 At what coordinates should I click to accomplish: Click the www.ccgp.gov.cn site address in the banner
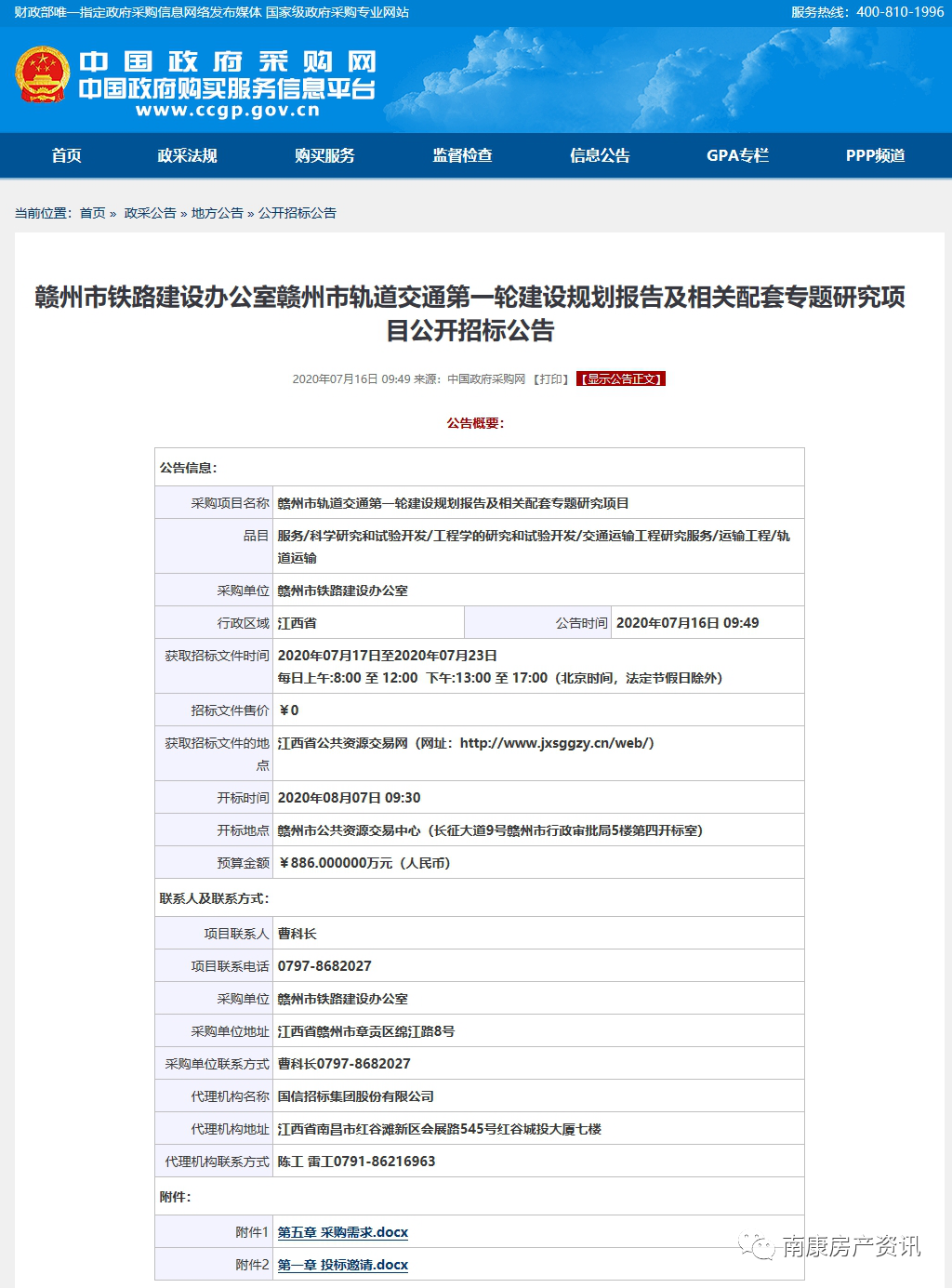228,111
